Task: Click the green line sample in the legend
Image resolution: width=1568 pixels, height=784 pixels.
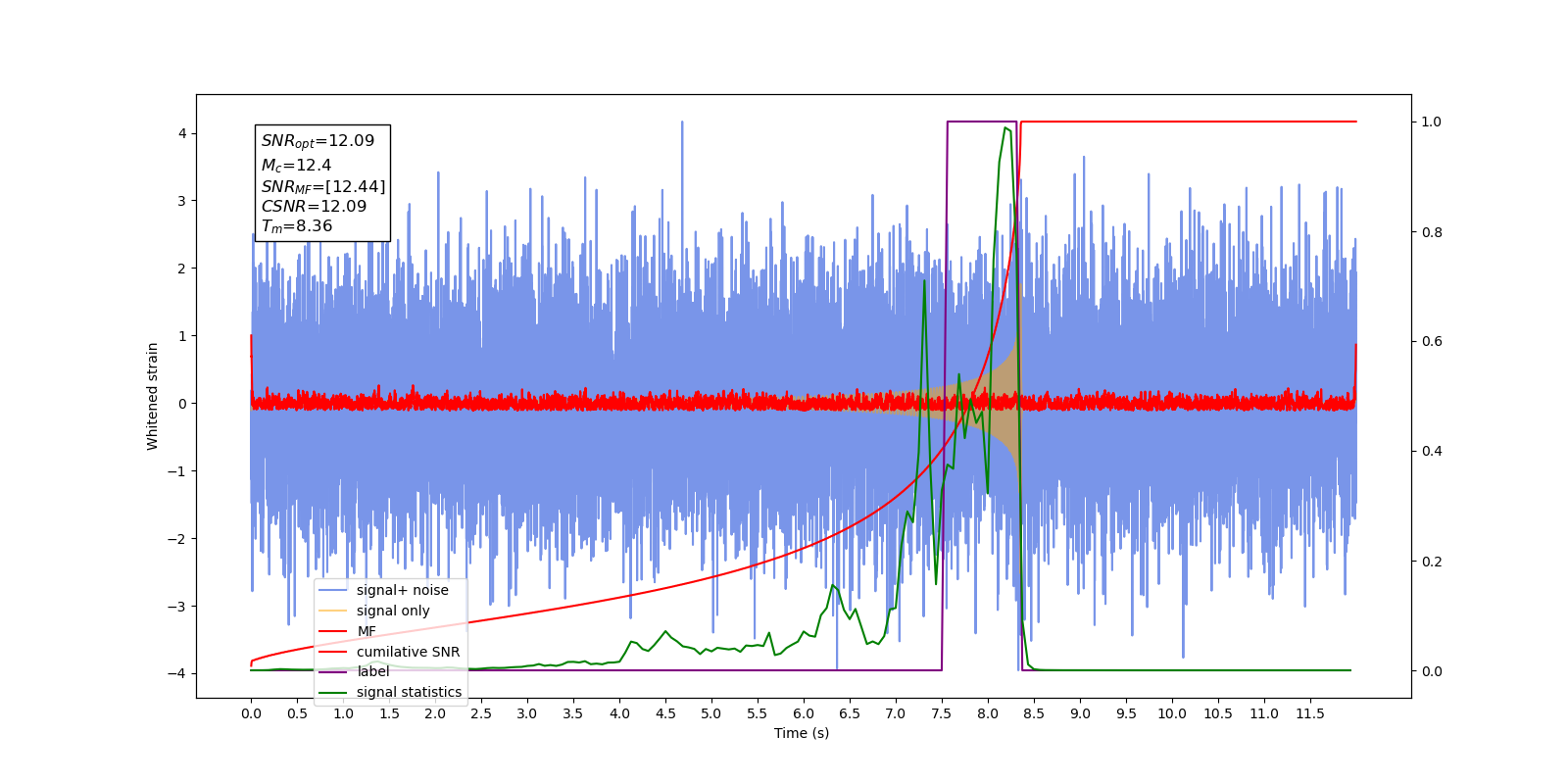Action: tap(333, 692)
